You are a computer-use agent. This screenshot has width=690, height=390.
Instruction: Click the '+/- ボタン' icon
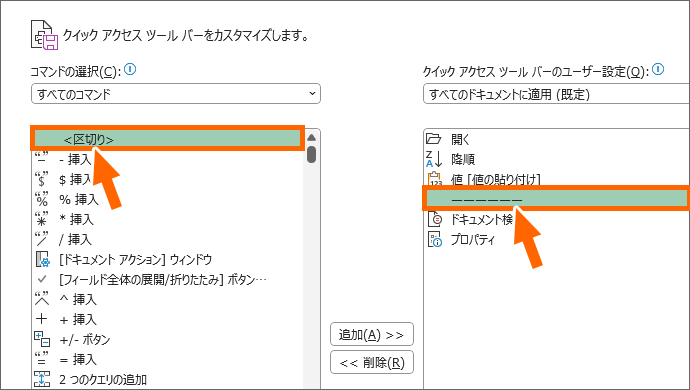pyautogui.click(x=42, y=339)
